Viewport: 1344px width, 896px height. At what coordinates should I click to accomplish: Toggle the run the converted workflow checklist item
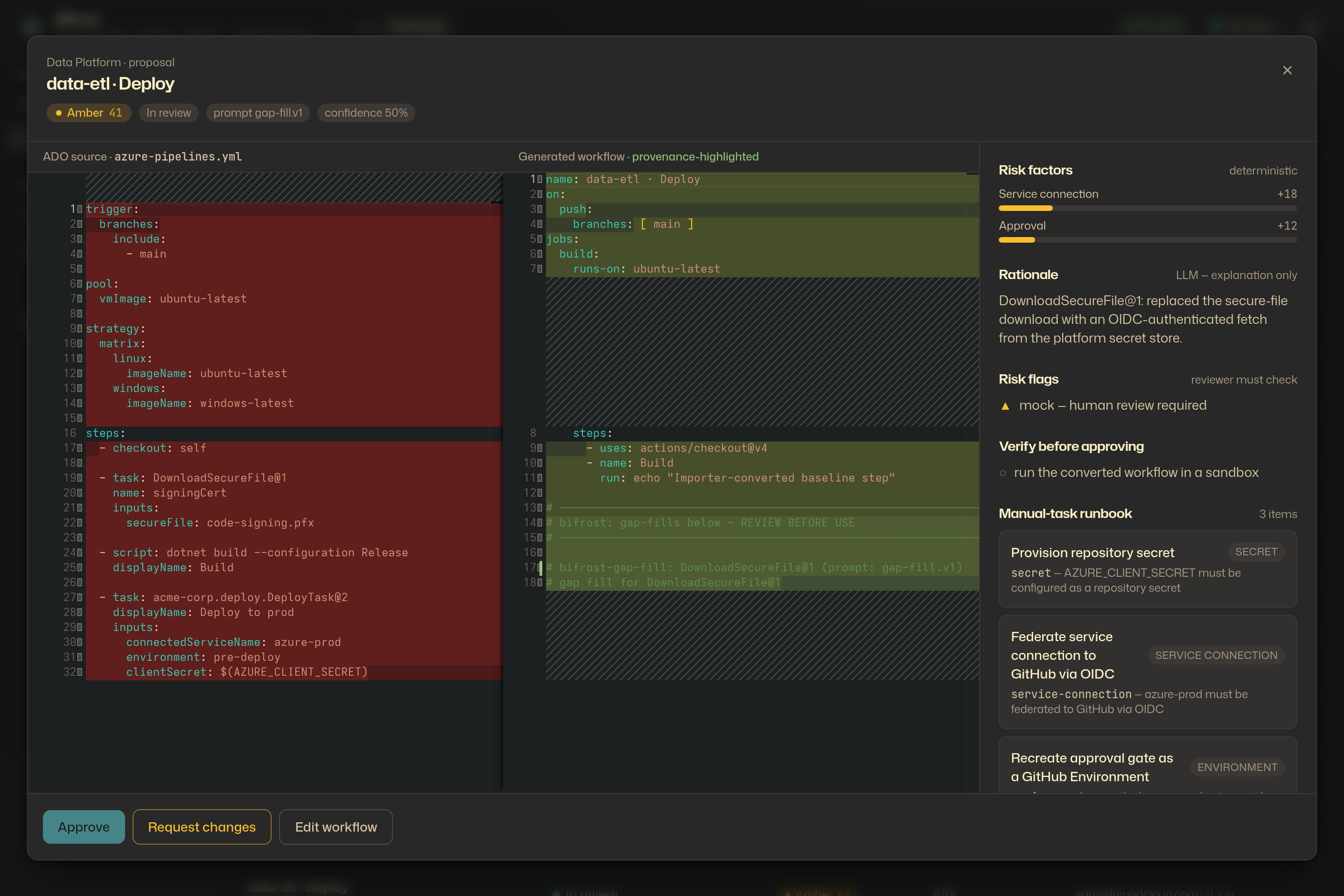1003,473
